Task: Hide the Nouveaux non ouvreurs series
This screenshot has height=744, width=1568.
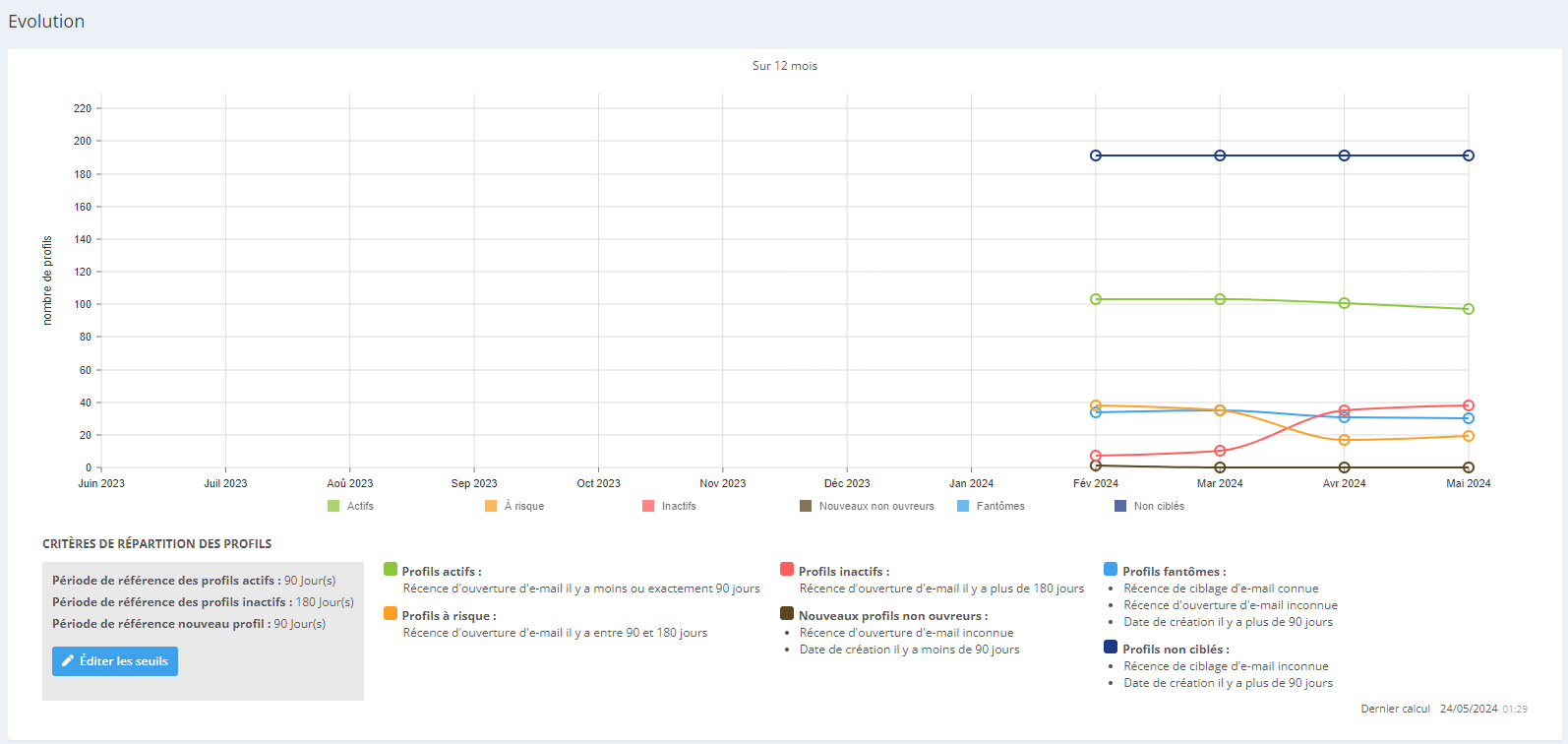Action: [x=867, y=506]
